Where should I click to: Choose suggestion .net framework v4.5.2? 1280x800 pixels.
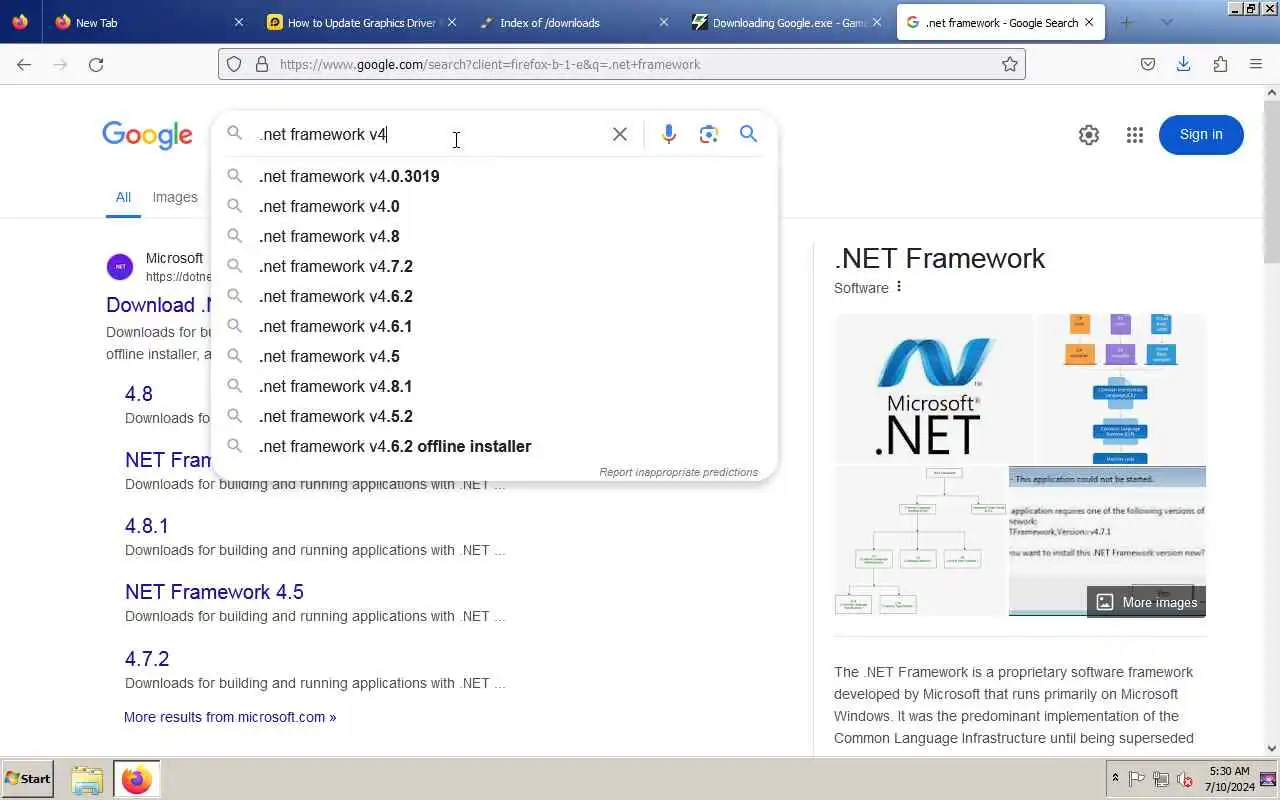494,416
